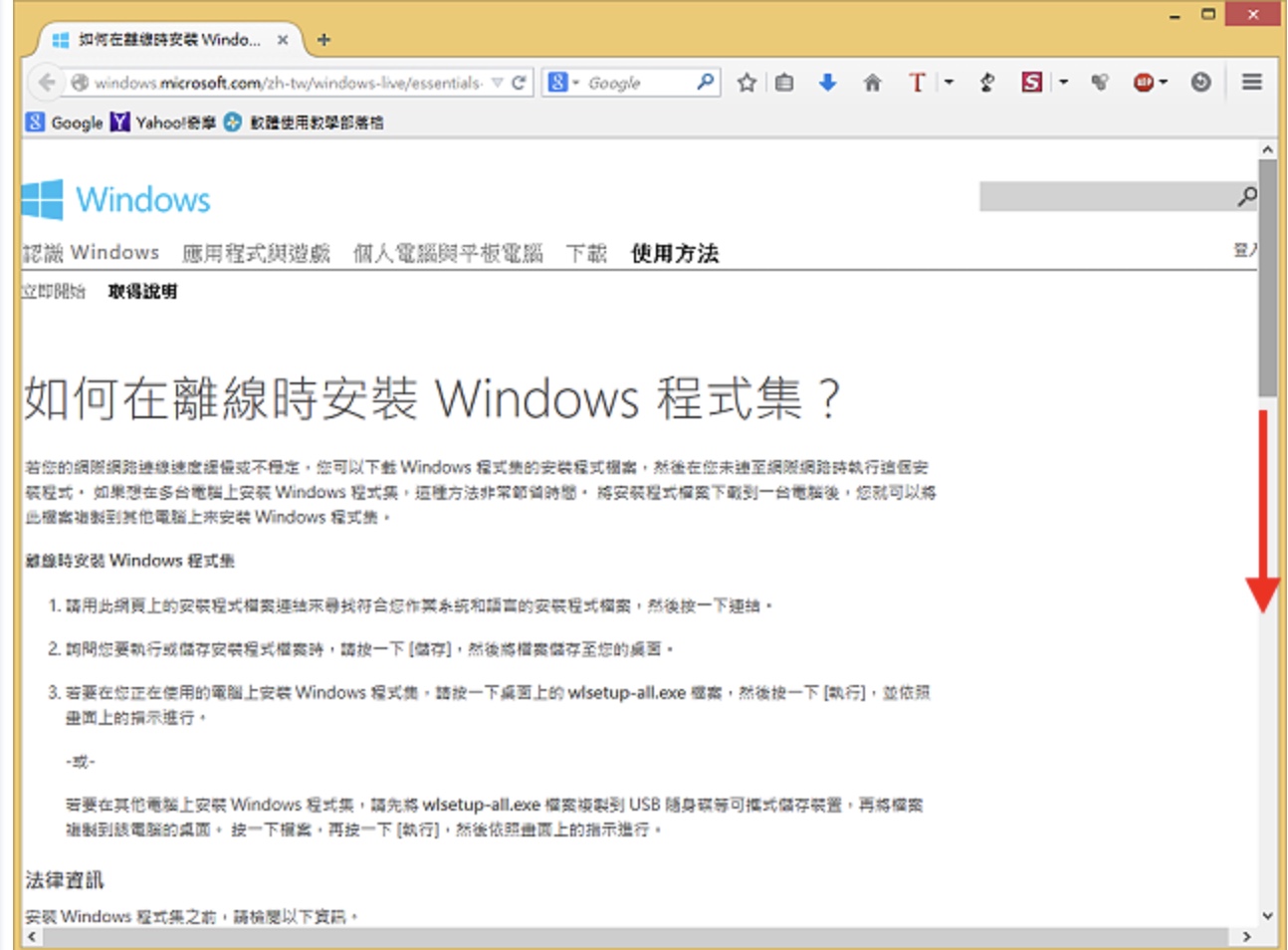
Task: Open Downloads with the blue arrow icon
Action: click(827, 83)
